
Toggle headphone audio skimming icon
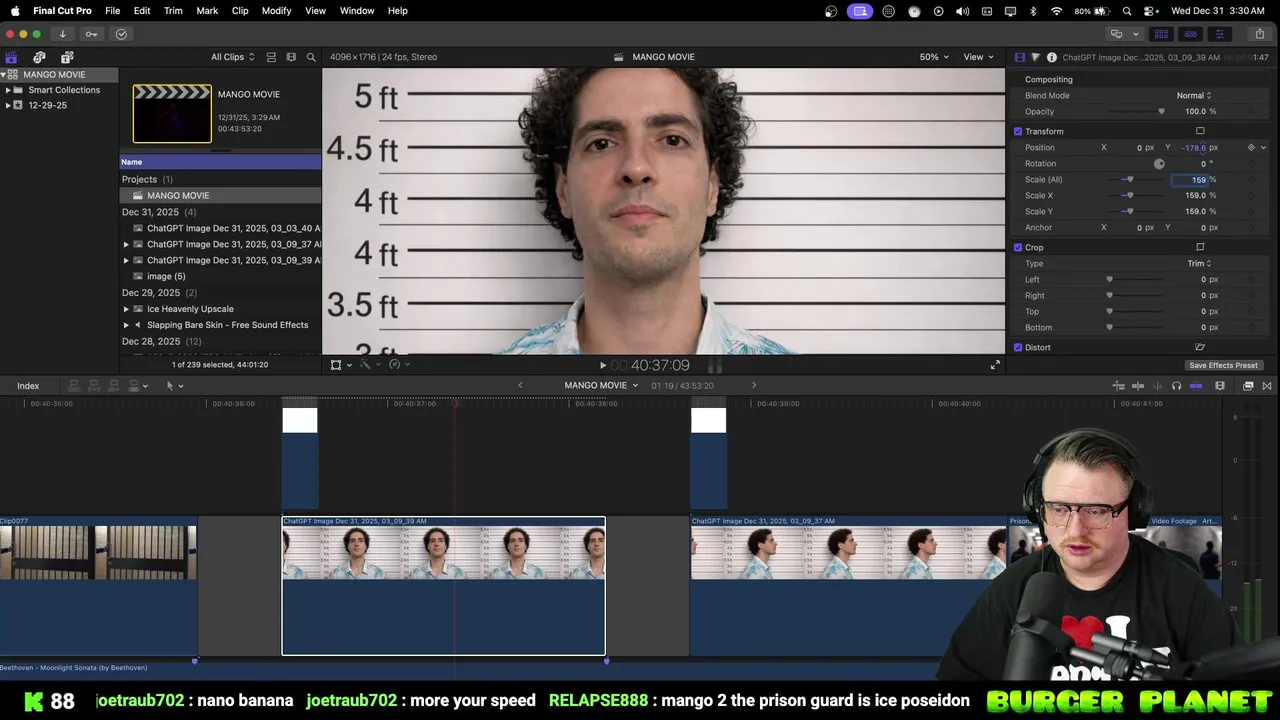pos(1176,386)
